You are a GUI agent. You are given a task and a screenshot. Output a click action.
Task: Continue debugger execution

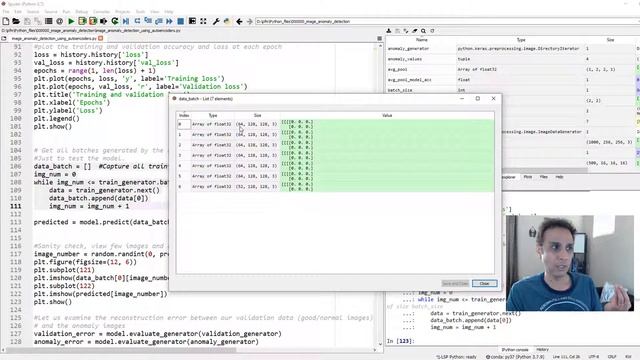click(169, 21)
